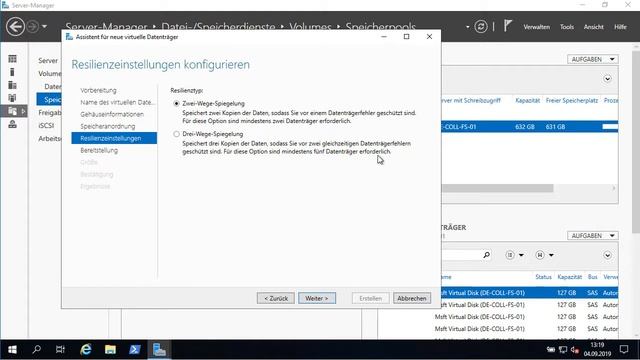Click the search magnifier in disk filter
The height and width of the screenshot is (360, 640).
coord(486,255)
